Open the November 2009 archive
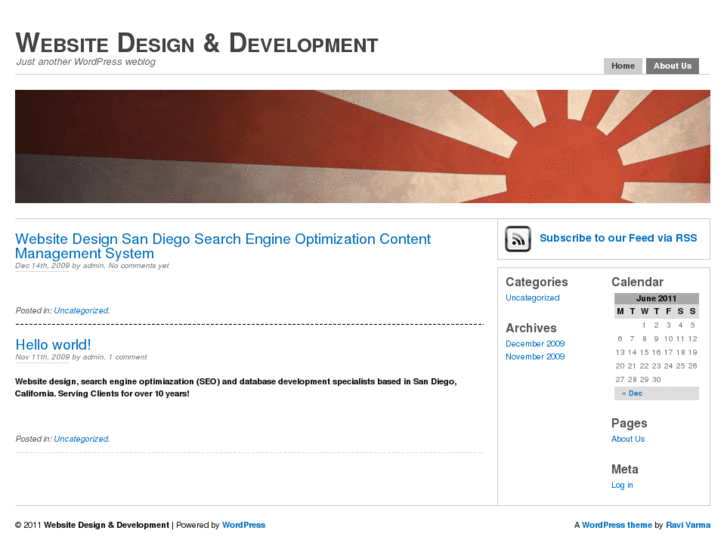The height and width of the screenshot is (545, 727). tap(535, 357)
